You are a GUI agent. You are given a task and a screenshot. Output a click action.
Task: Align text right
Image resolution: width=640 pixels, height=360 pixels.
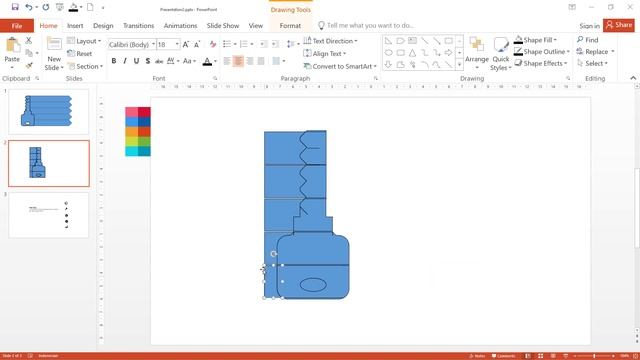coord(250,61)
